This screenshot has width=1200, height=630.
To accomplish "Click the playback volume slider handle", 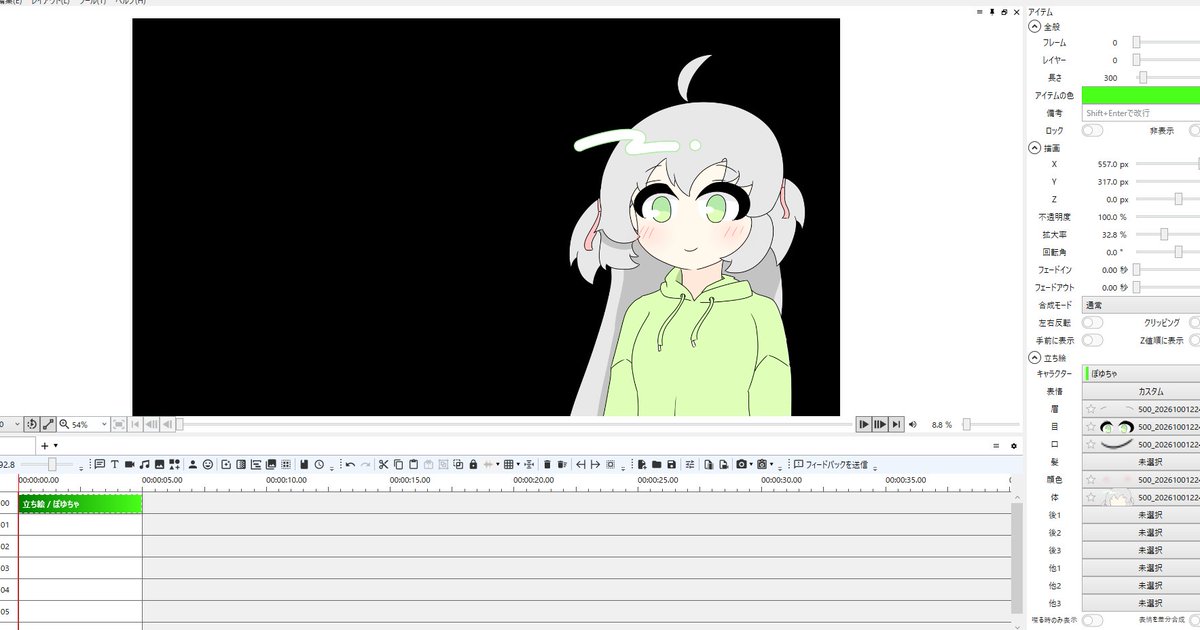I will [x=966, y=424].
